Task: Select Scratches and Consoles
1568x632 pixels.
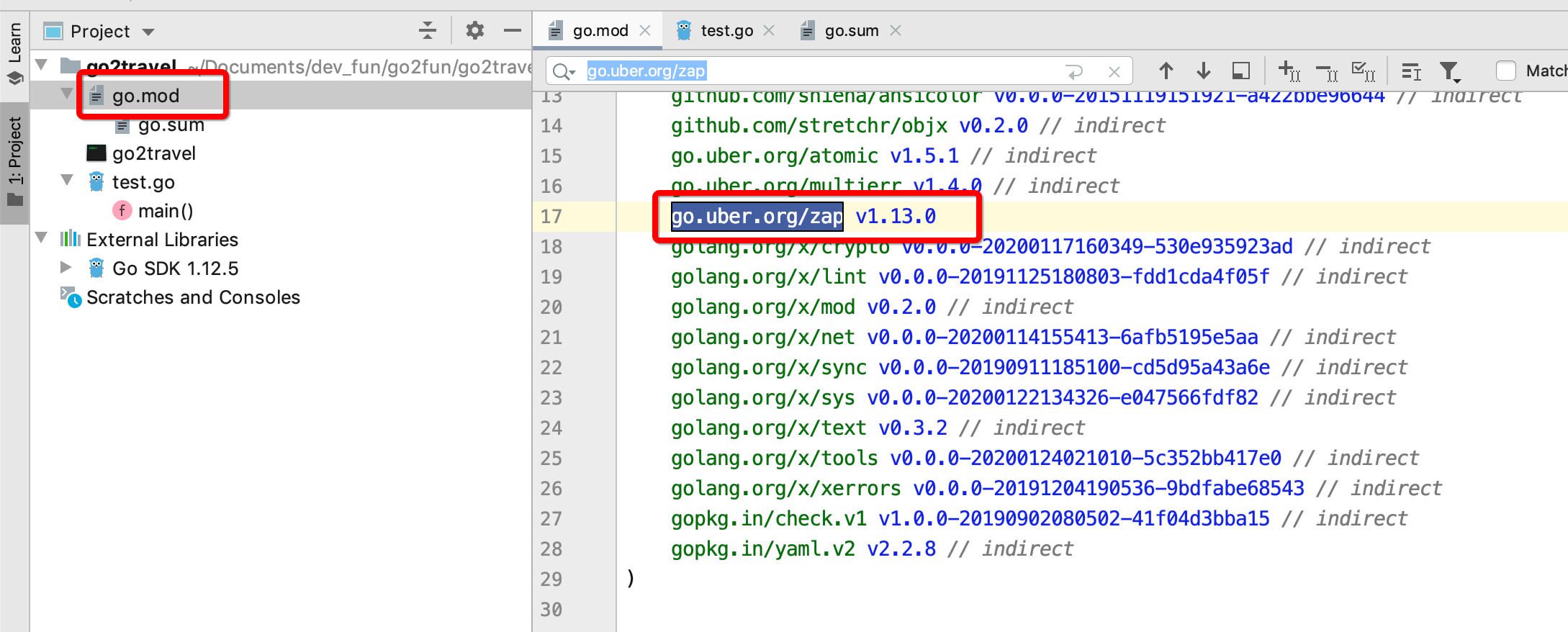Action: pos(193,297)
